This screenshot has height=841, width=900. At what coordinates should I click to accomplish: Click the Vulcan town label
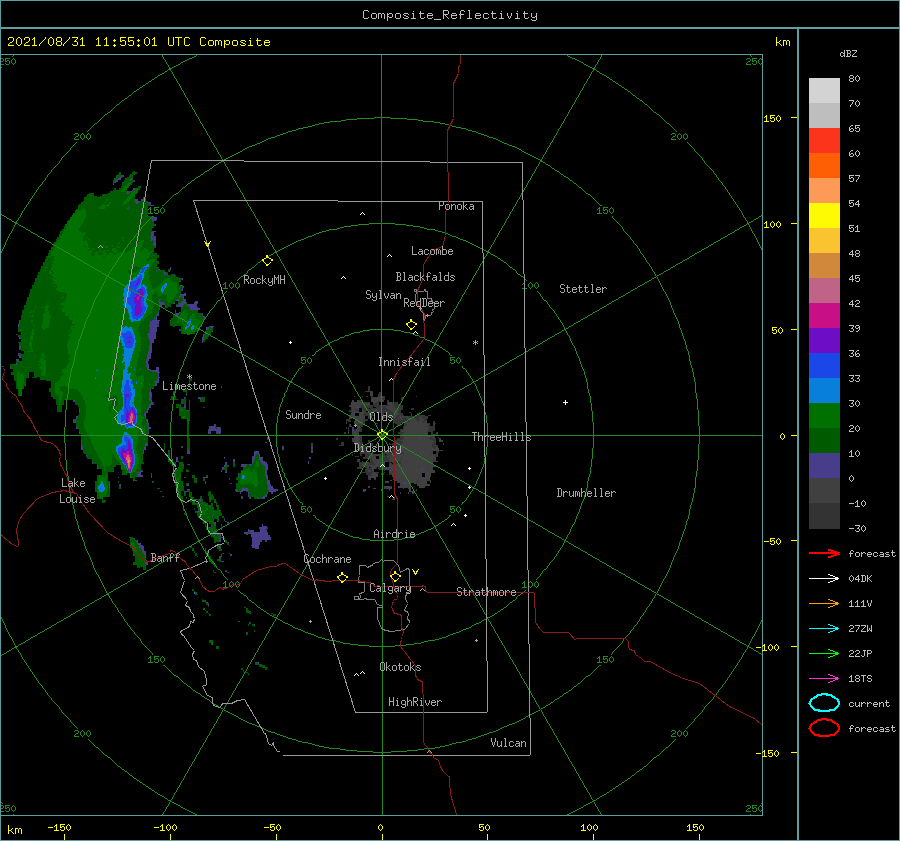pos(508,743)
